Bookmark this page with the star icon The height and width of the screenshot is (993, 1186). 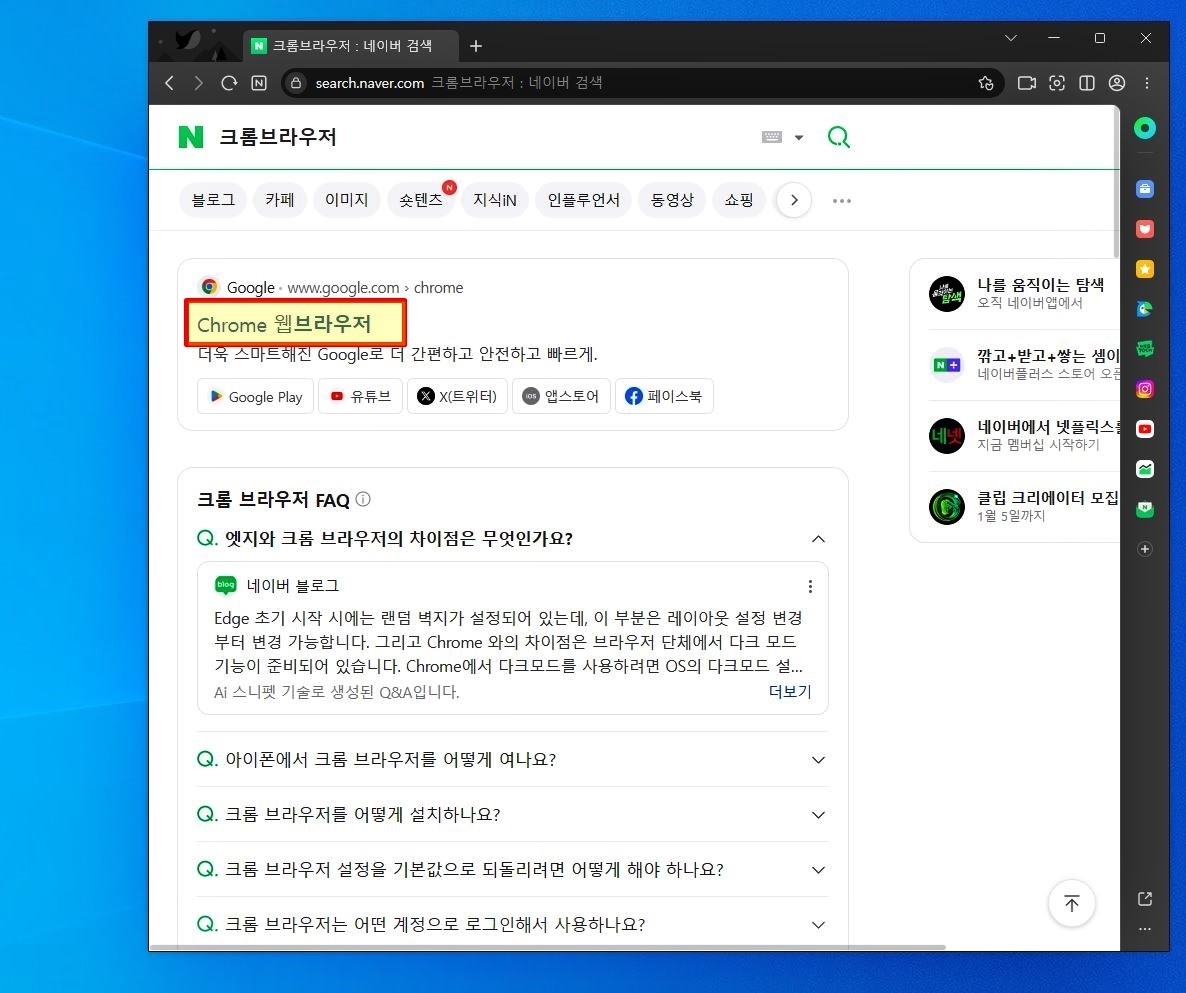[986, 83]
